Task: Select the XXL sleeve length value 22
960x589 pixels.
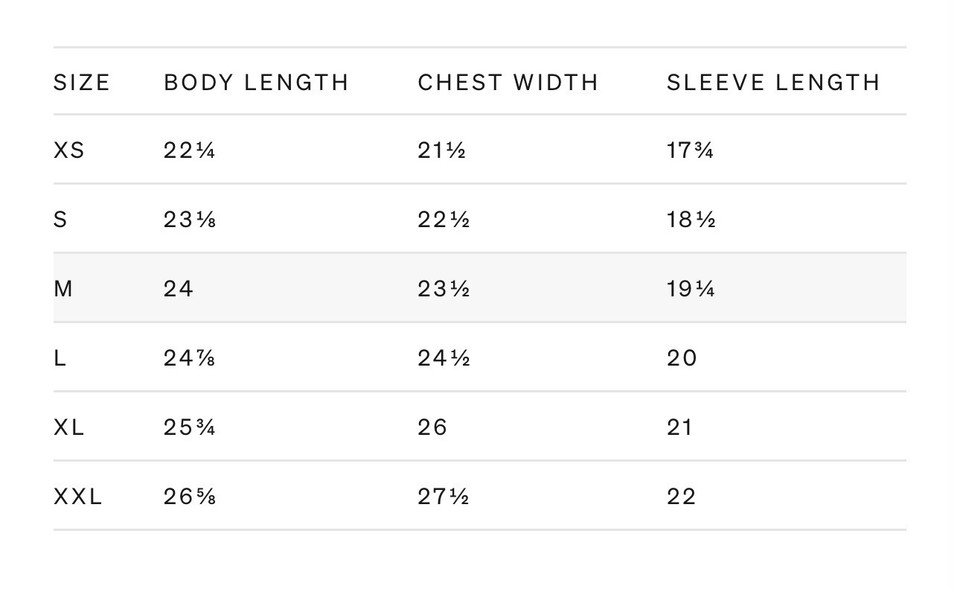Action: [682, 496]
